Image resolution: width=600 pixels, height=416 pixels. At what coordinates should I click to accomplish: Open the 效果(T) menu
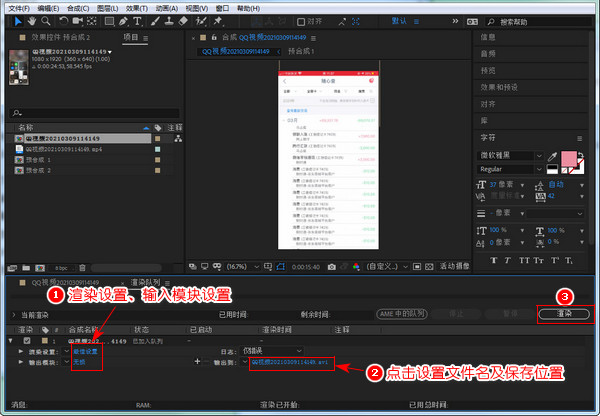pyautogui.click(x=137, y=8)
